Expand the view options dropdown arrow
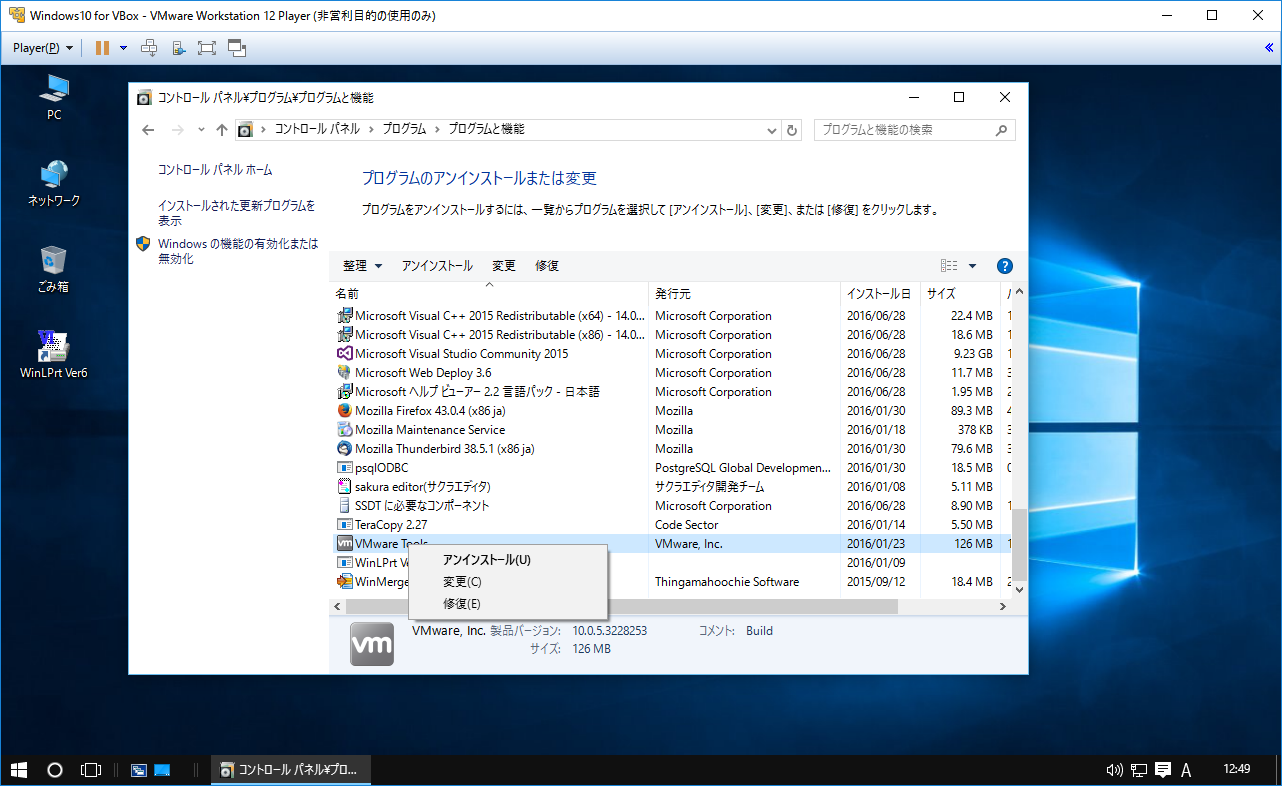Screen dimensions: 1282x786 pos(972,266)
